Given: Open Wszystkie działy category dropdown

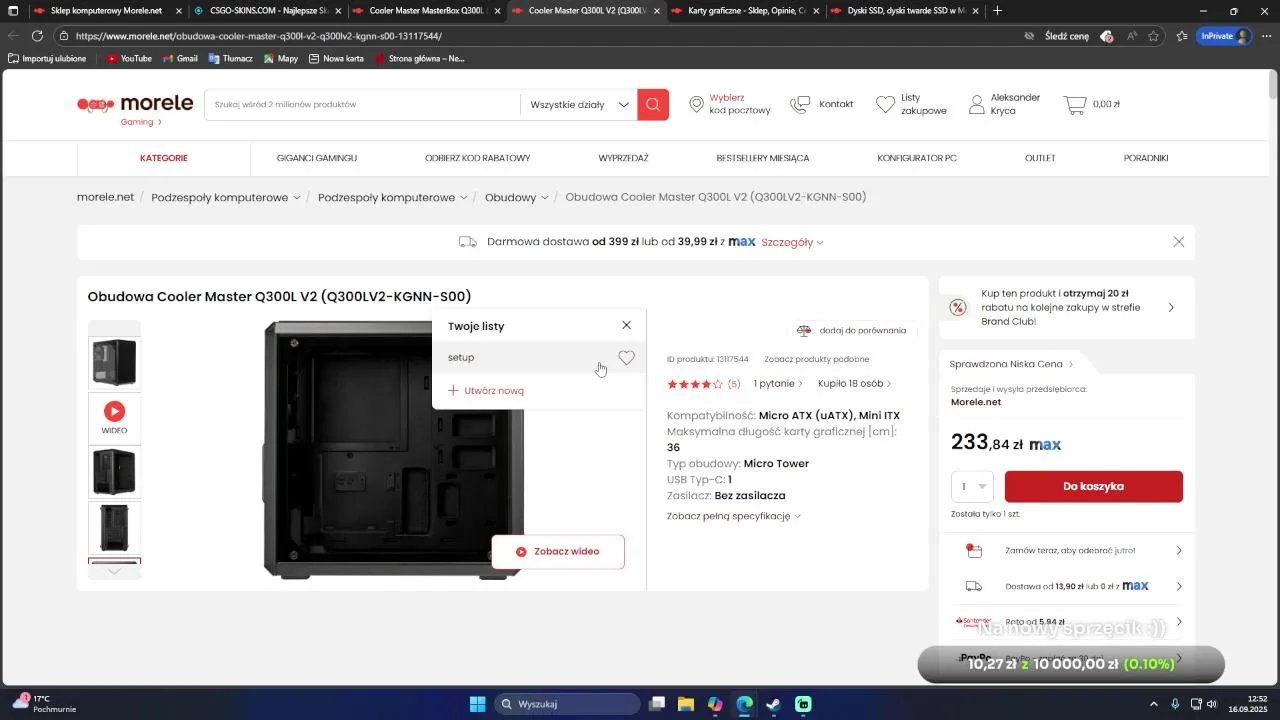Looking at the screenshot, I should (x=580, y=104).
